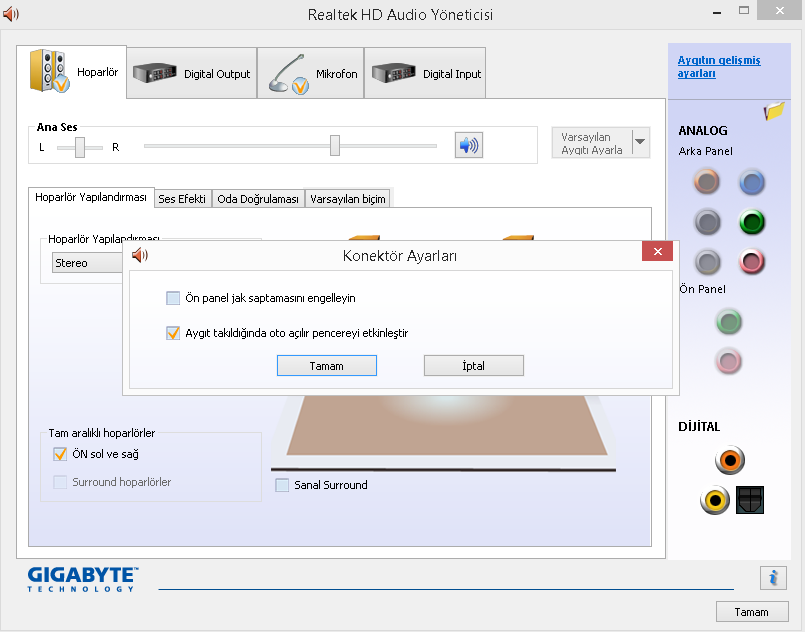Click the pink rear panel jack
The width and height of the screenshot is (805, 632).
point(752,262)
